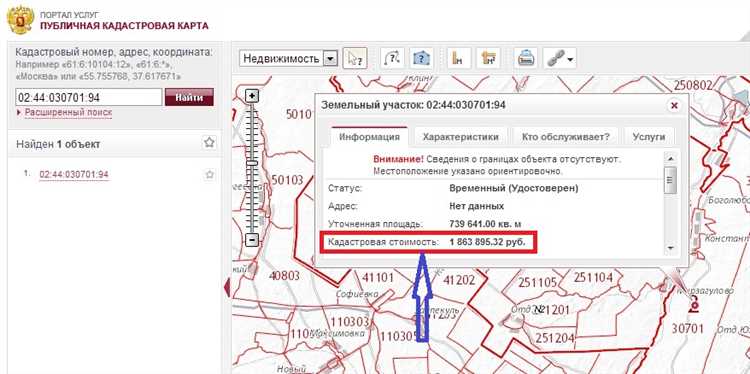Click map label 41202
The height and width of the screenshot is (374, 750).
point(459,280)
